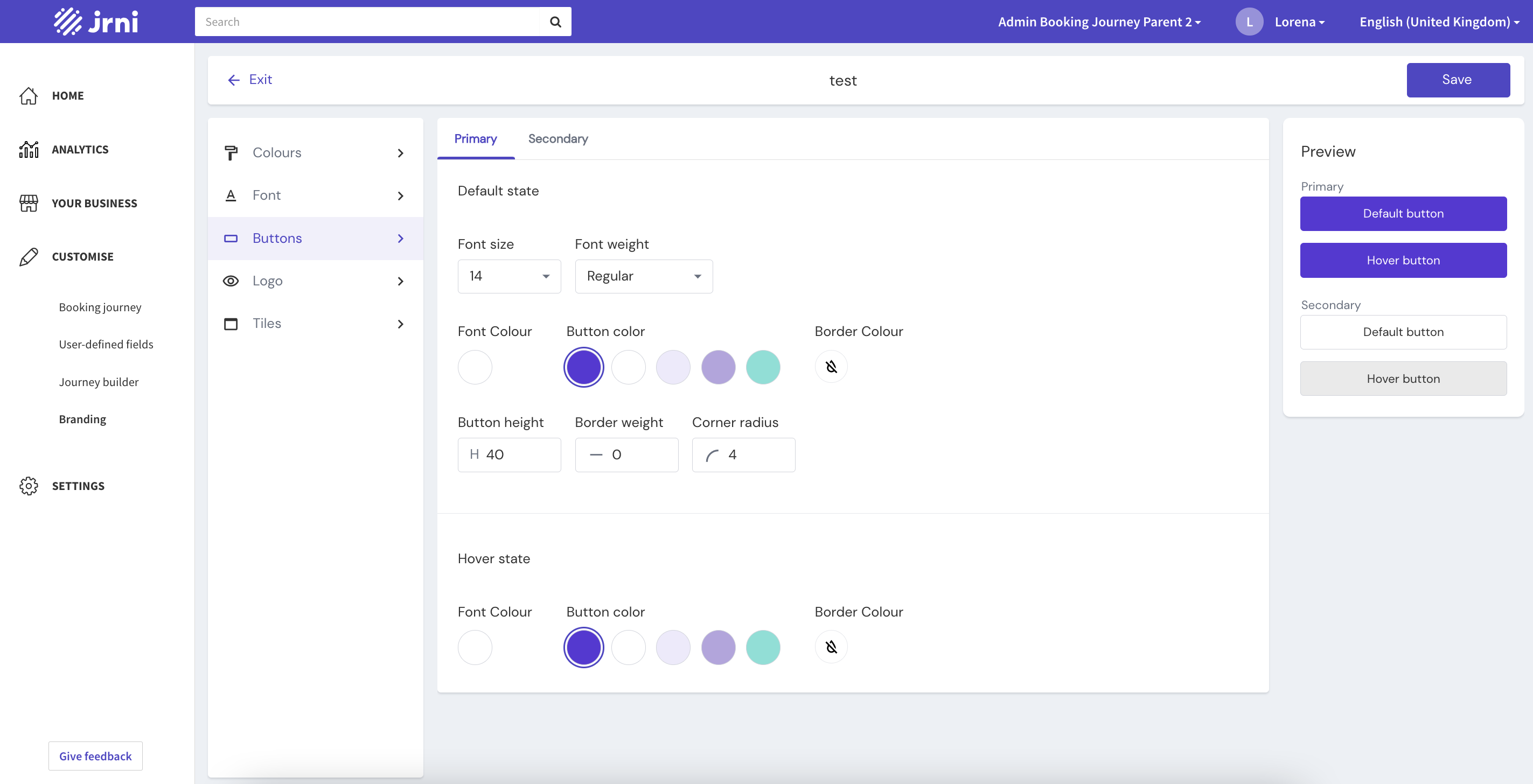Screen dimensions: 1533x784
Task: Open the Branding link
Action: [83, 419]
